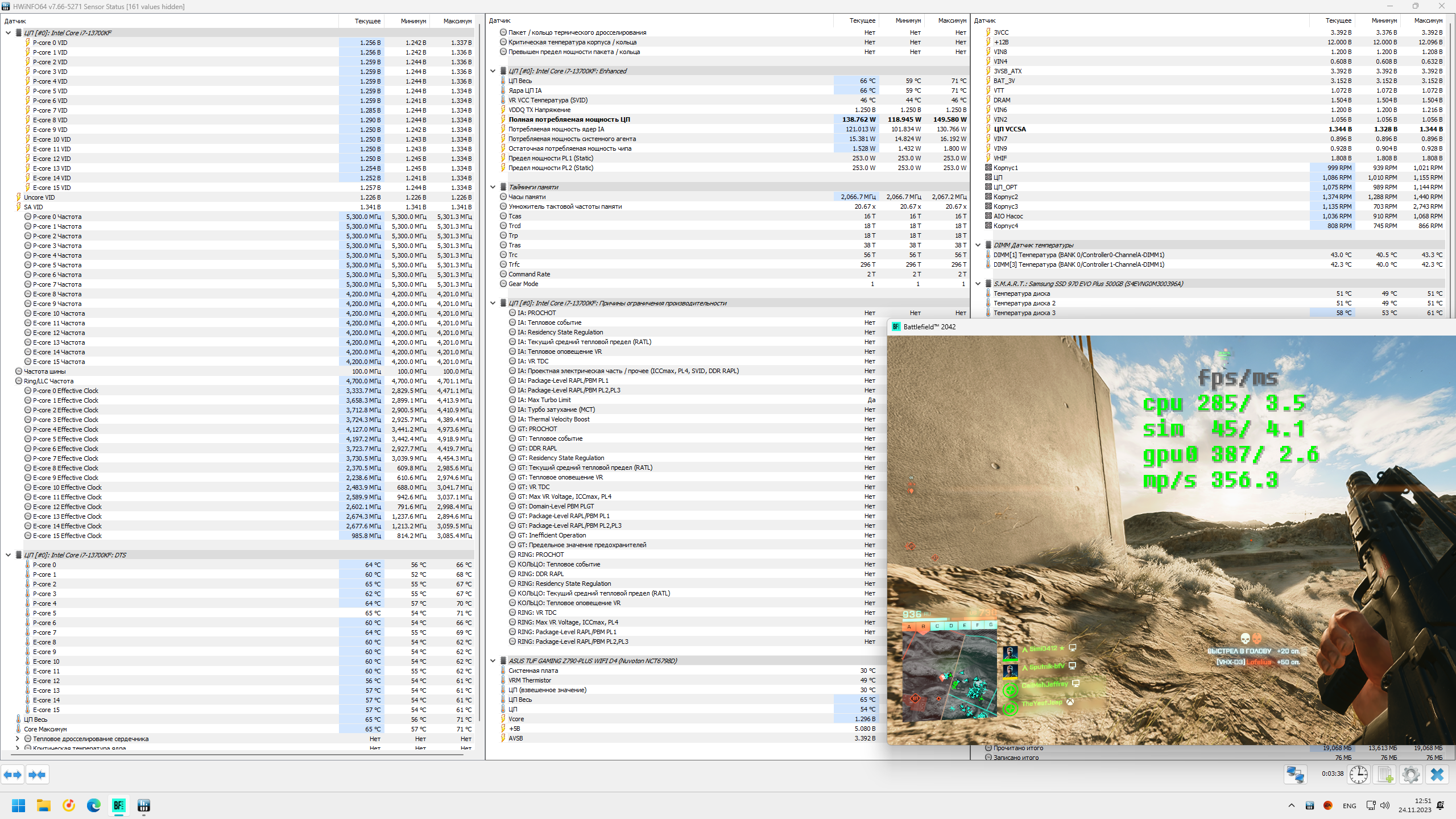Screen dimensions: 1456x819
Task: Click the Текущее header in middle panel
Action: pos(862,20)
